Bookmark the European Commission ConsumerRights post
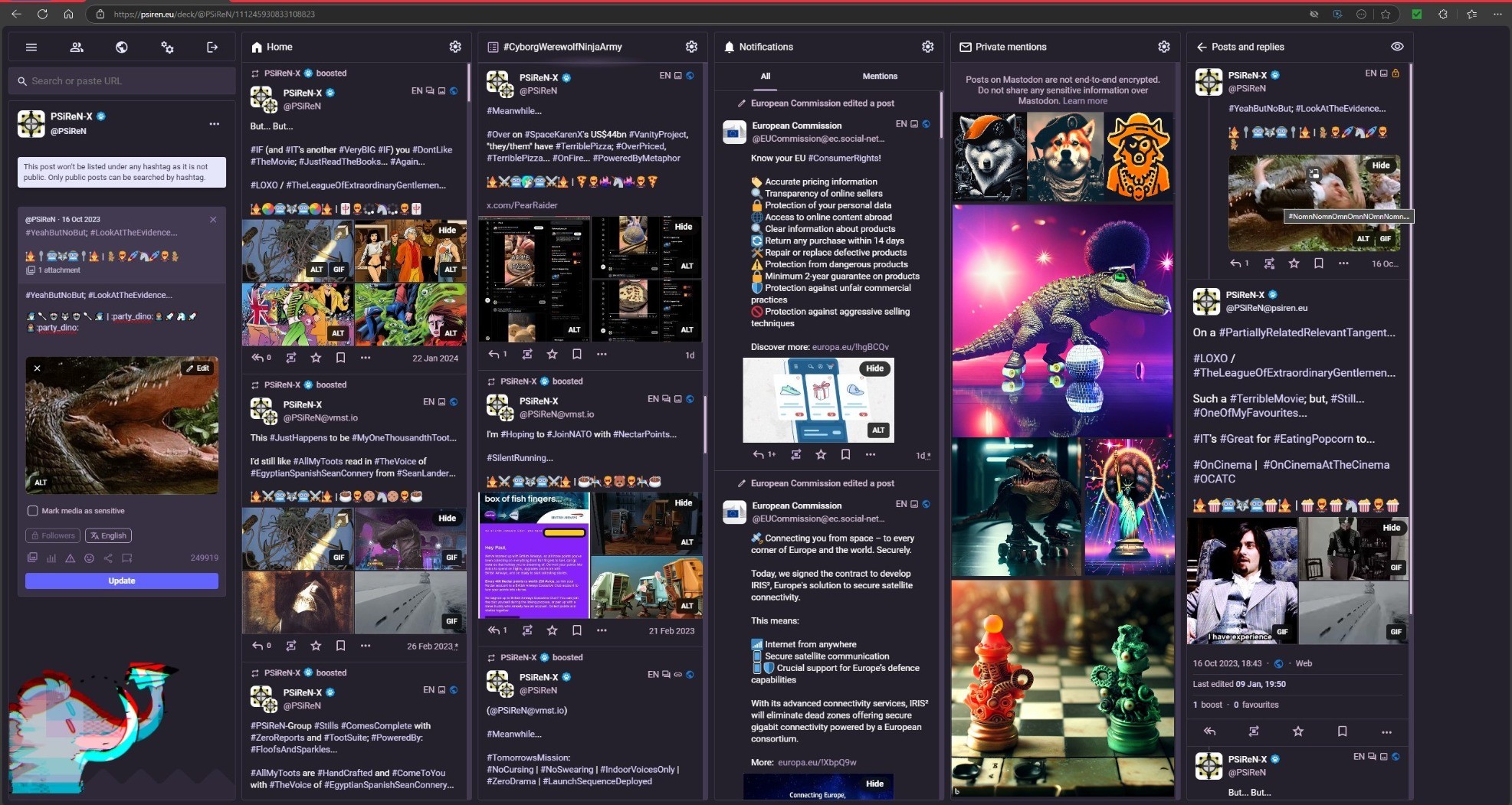1512x805 pixels. click(845, 454)
